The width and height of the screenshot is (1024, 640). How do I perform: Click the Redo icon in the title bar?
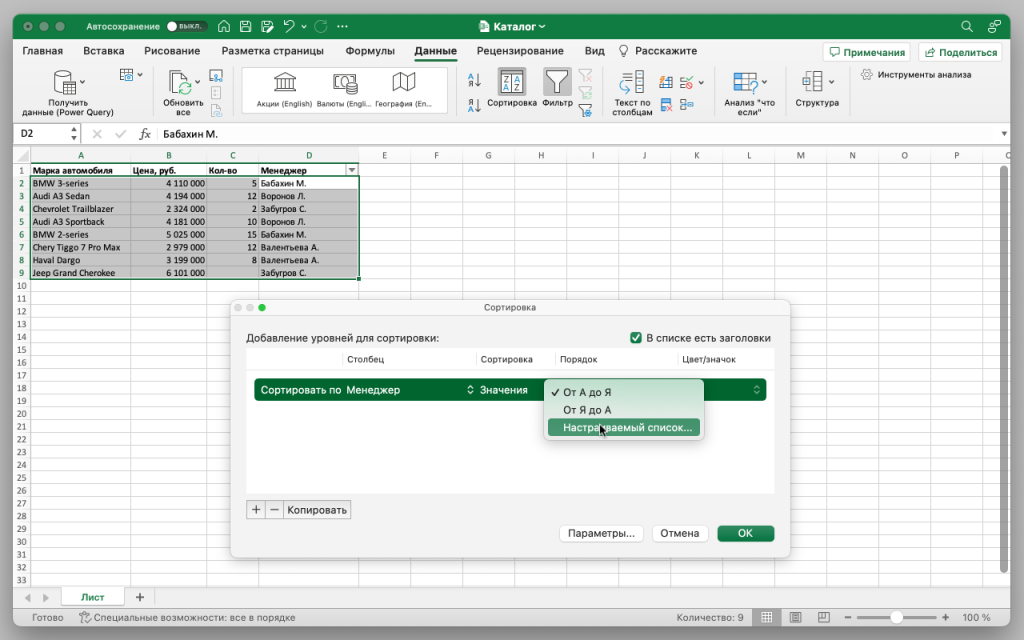tap(321, 26)
